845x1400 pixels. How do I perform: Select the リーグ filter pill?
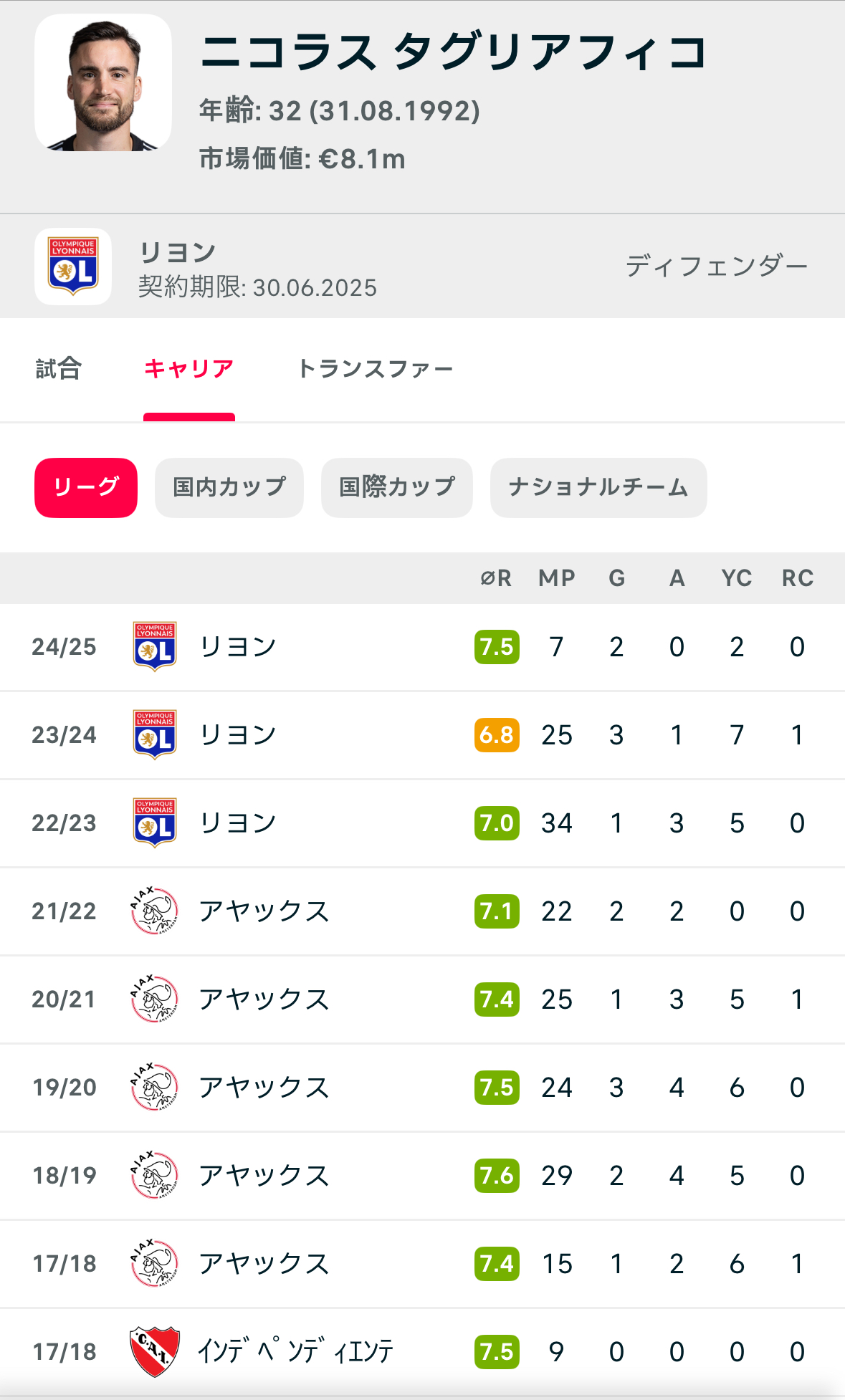(x=86, y=487)
